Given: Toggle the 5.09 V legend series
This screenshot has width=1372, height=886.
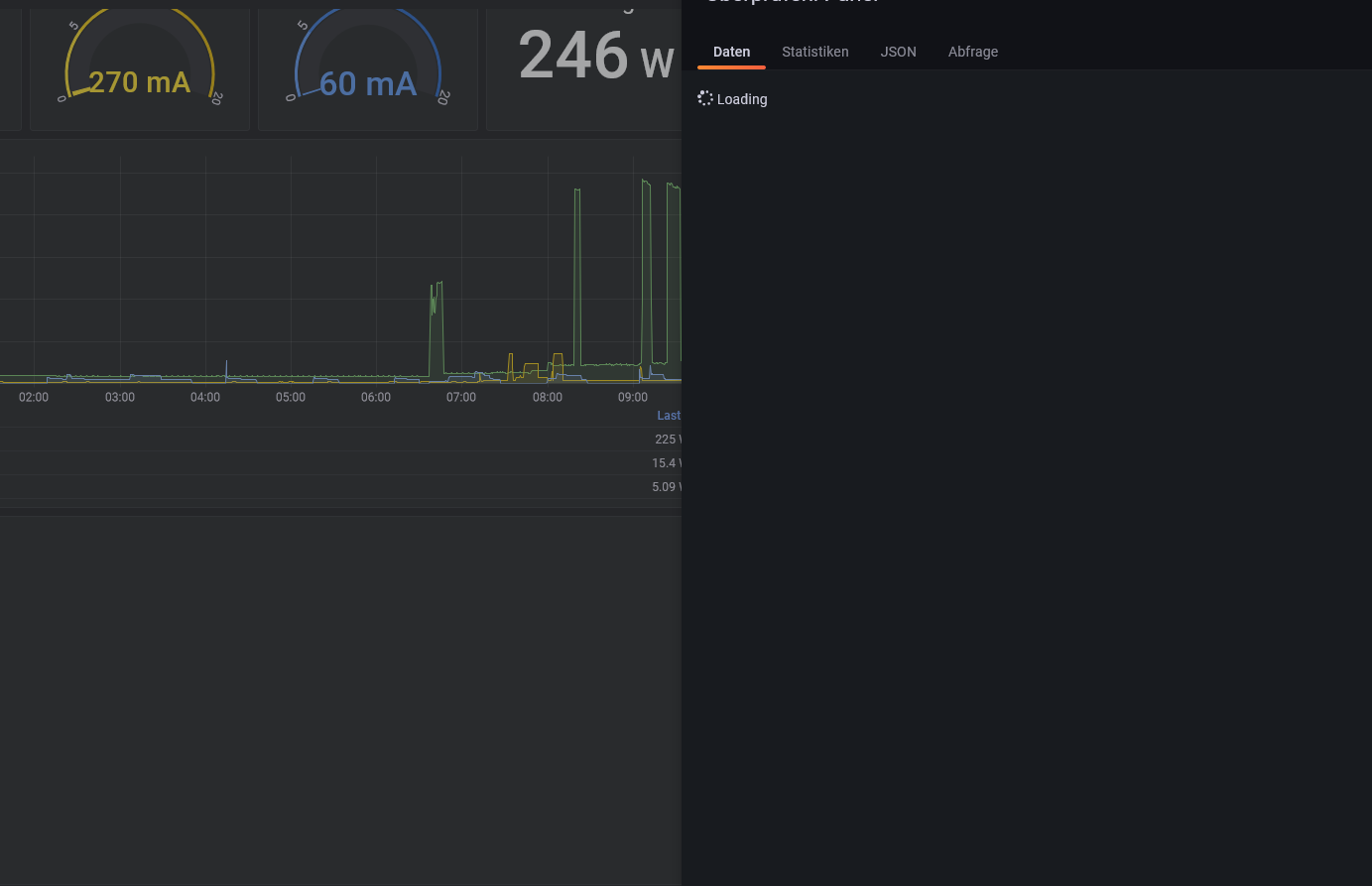Looking at the screenshot, I should [666, 486].
